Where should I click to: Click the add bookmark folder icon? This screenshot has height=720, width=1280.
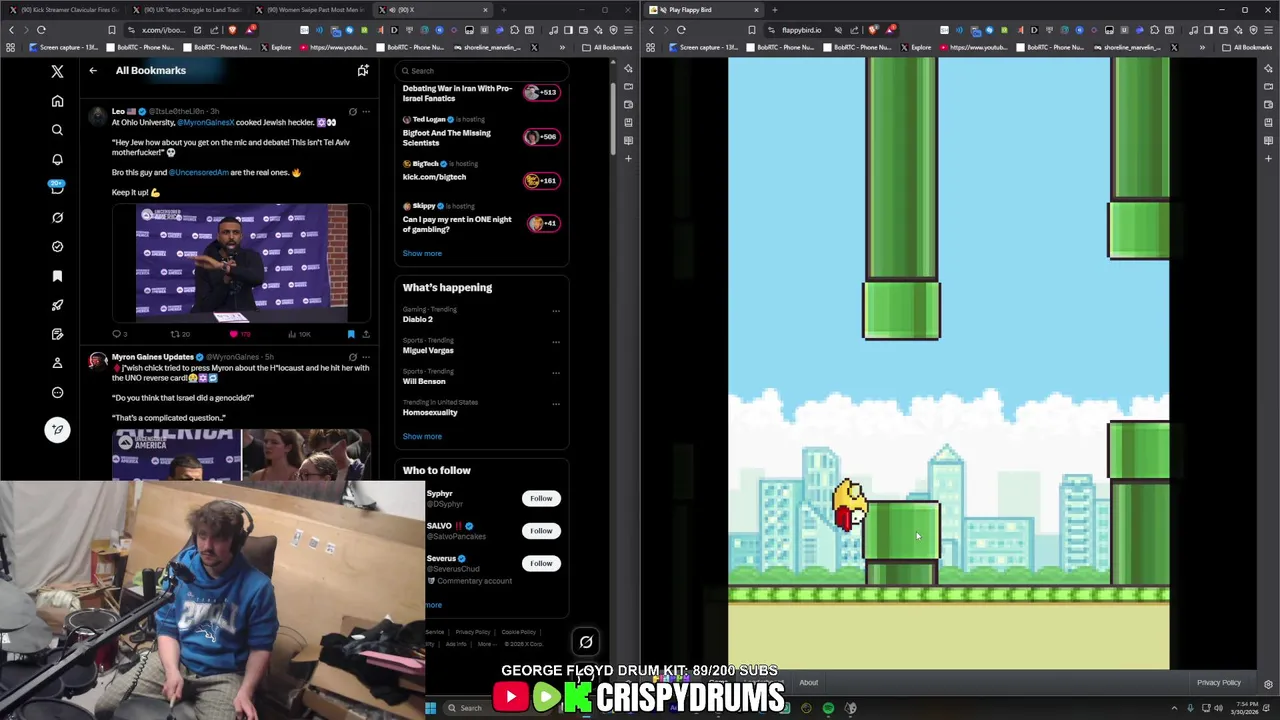363,70
